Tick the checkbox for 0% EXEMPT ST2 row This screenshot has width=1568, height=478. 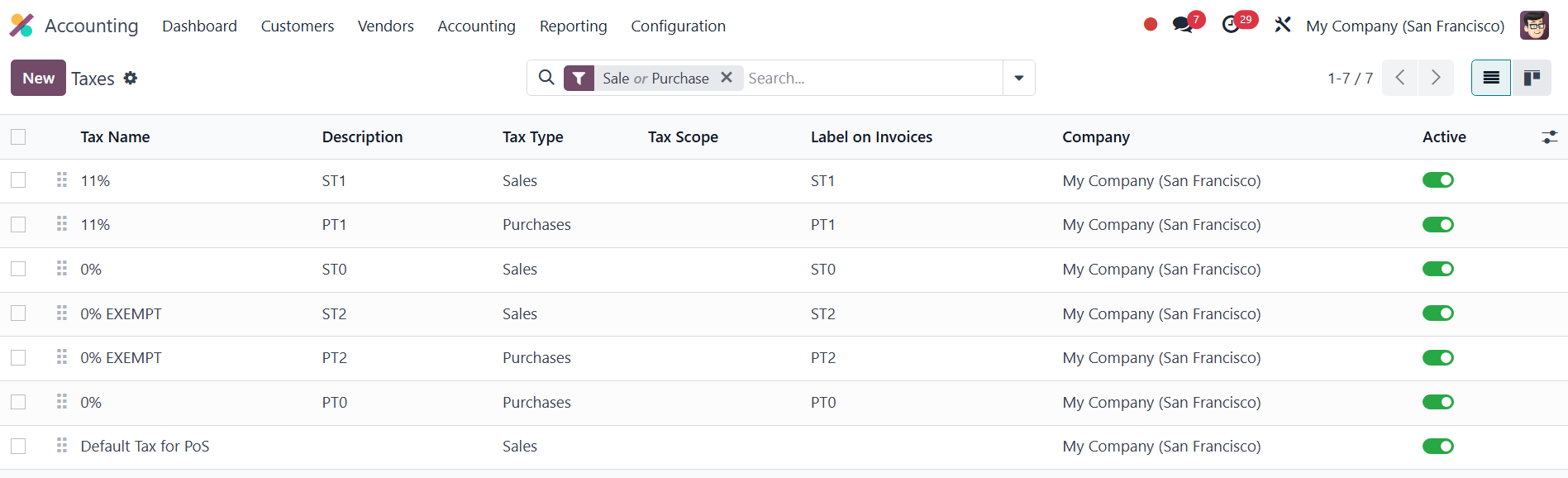pos(18,313)
